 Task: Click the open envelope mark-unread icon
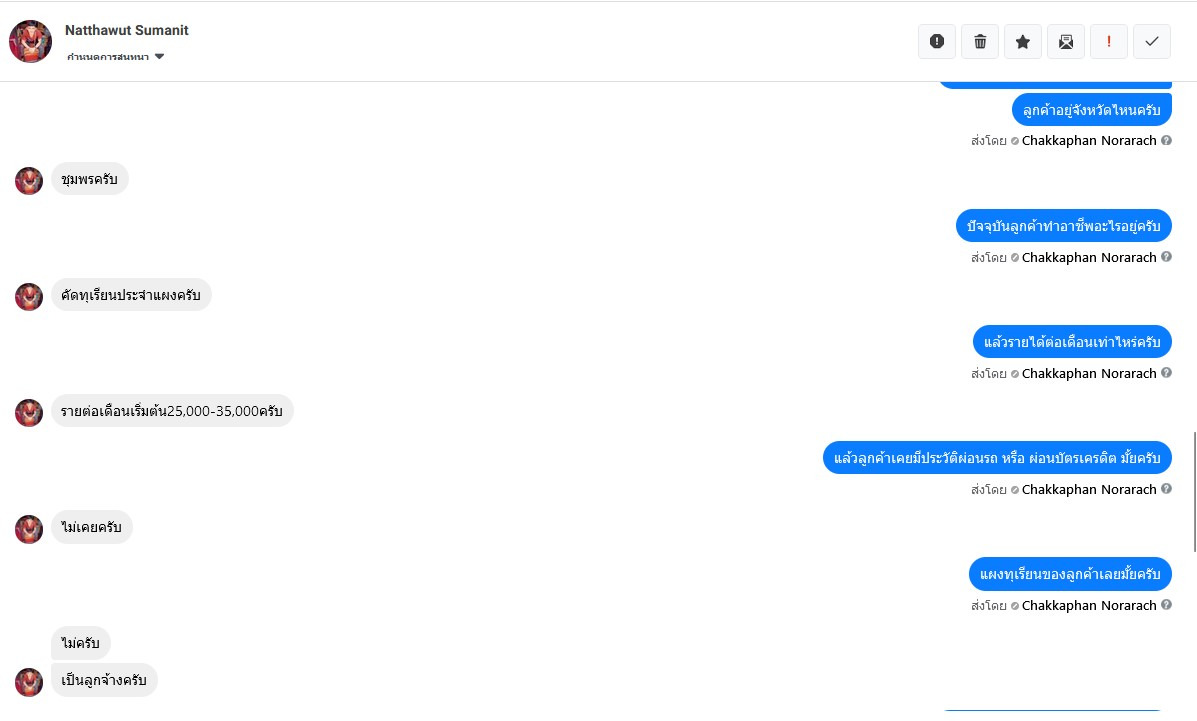1066,41
